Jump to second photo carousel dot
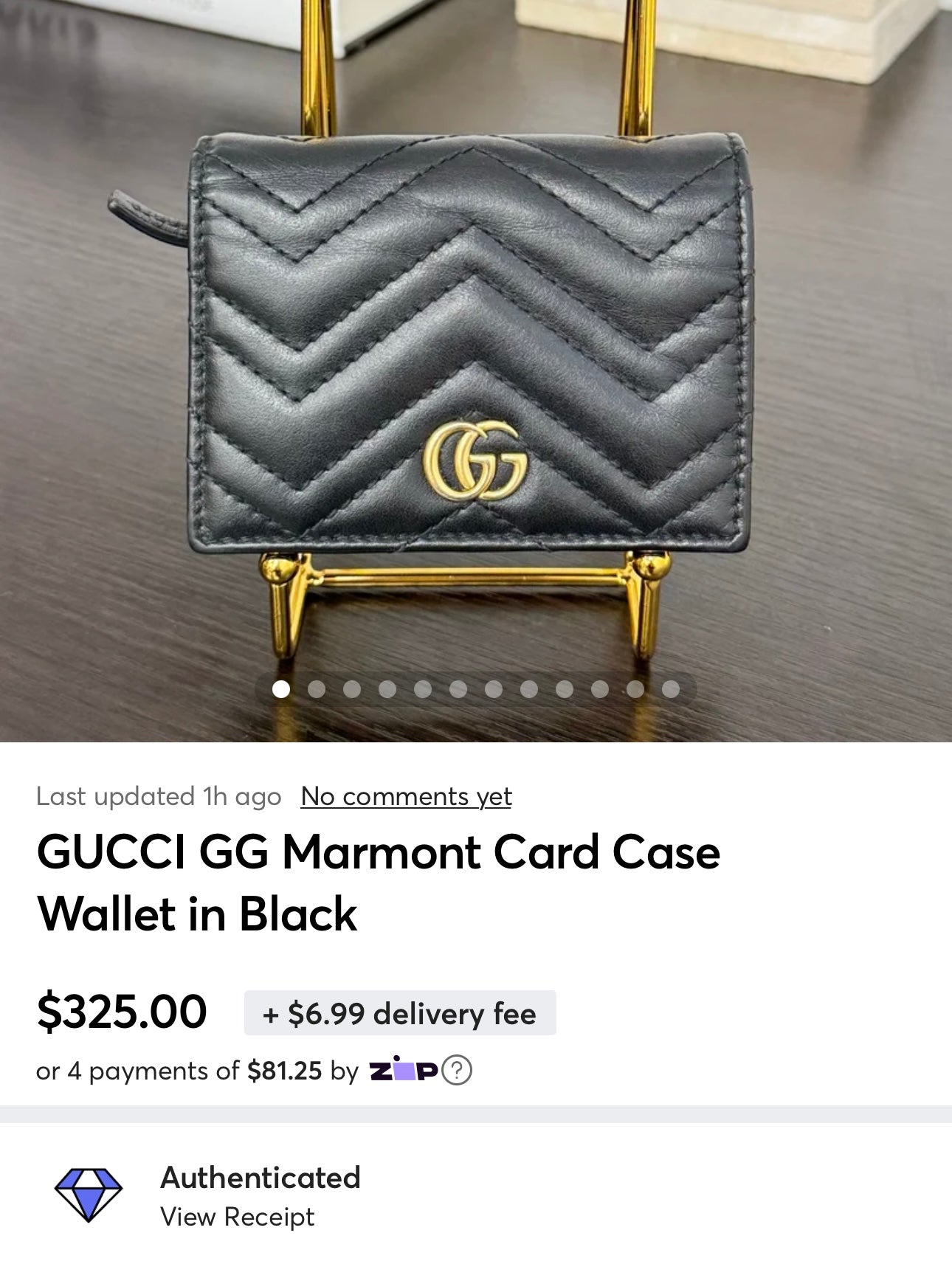 click(316, 688)
